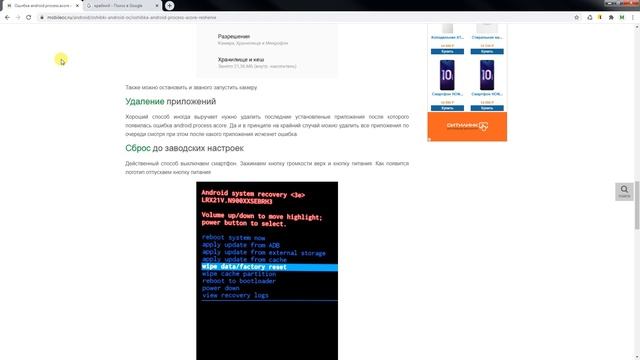Click the vertical scrollbar thumb
The height and width of the screenshot is (360, 640).
637,204
